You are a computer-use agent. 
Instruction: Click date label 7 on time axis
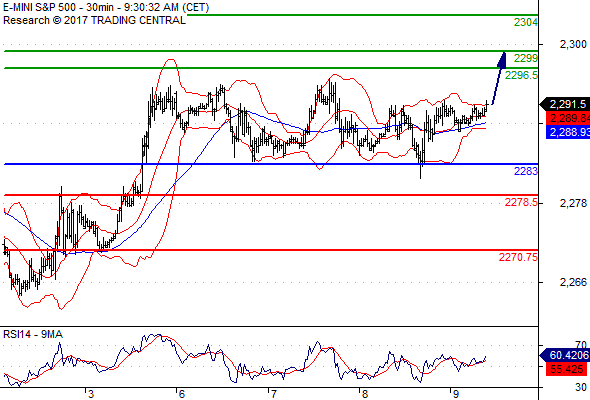tap(273, 394)
